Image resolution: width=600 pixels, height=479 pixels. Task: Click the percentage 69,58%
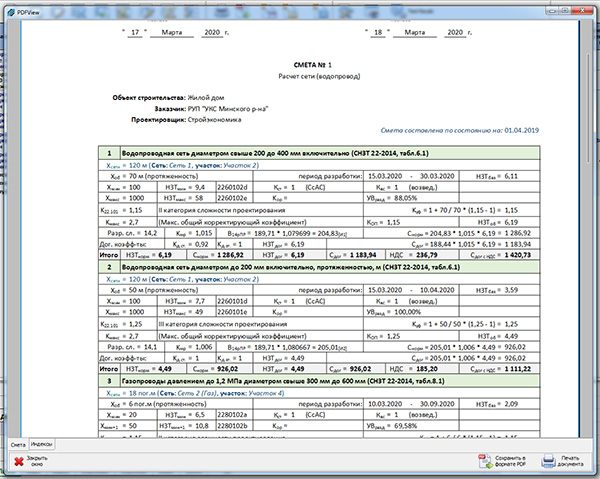(406, 426)
